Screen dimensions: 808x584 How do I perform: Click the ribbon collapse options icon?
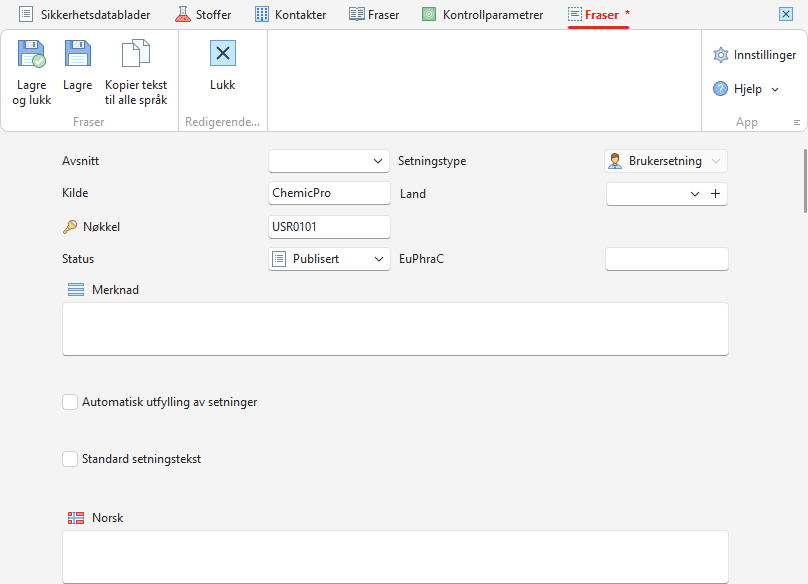click(797, 123)
